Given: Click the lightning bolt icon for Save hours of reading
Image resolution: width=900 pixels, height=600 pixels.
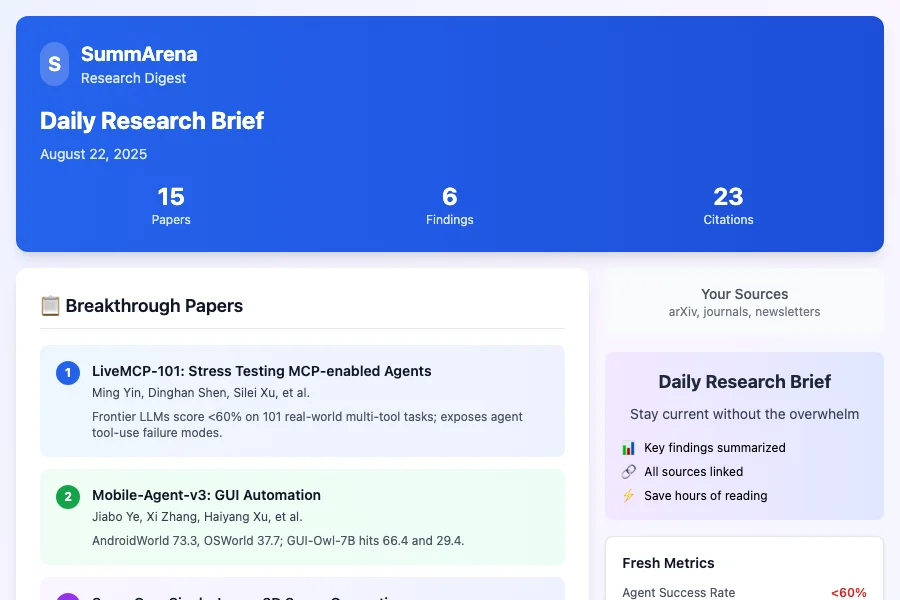Looking at the screenshot, I should pyautogui.click(x=631, y=495).
